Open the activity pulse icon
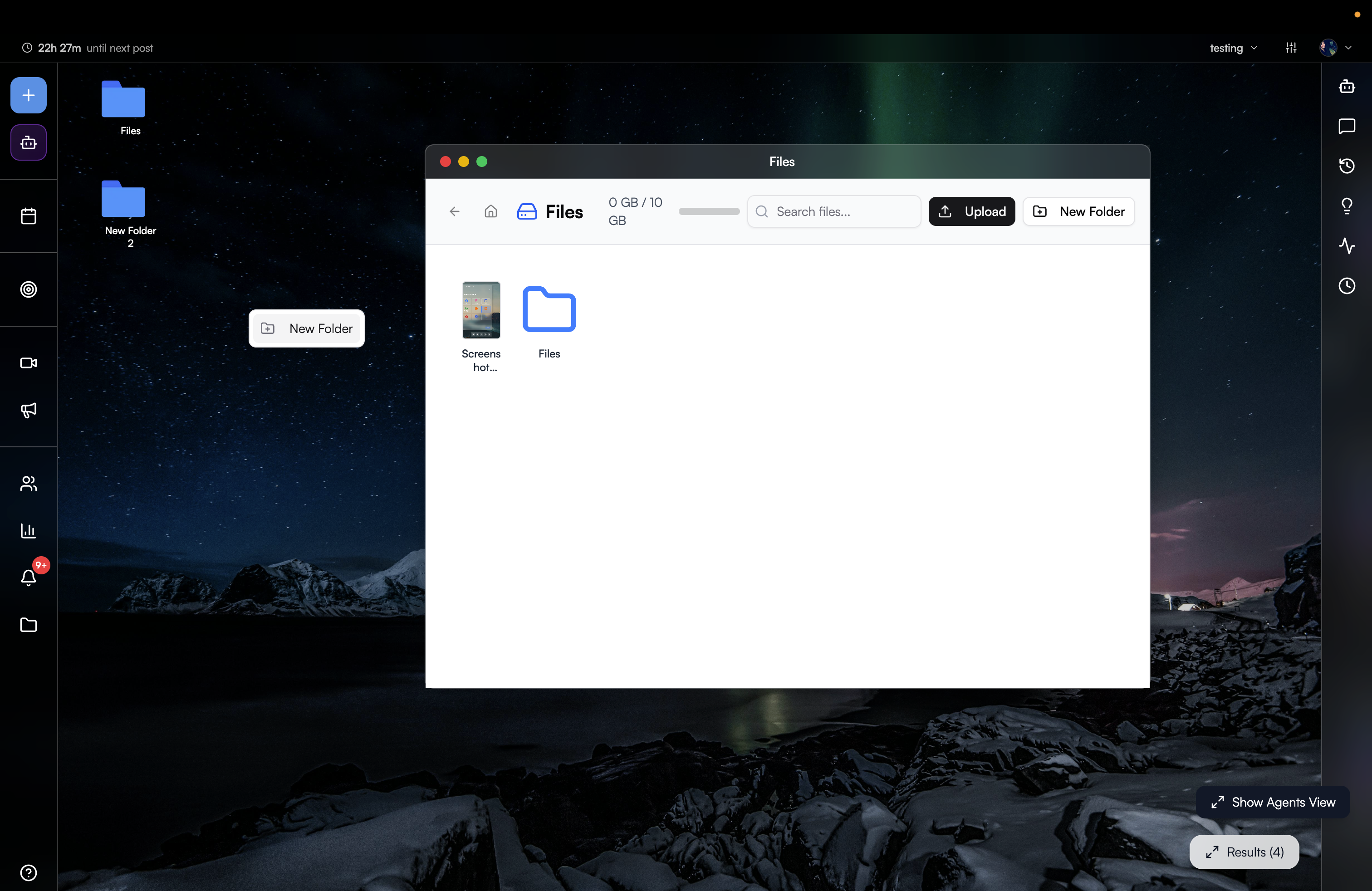The height and width of the screenshot is (891, 1372). 1346,246
